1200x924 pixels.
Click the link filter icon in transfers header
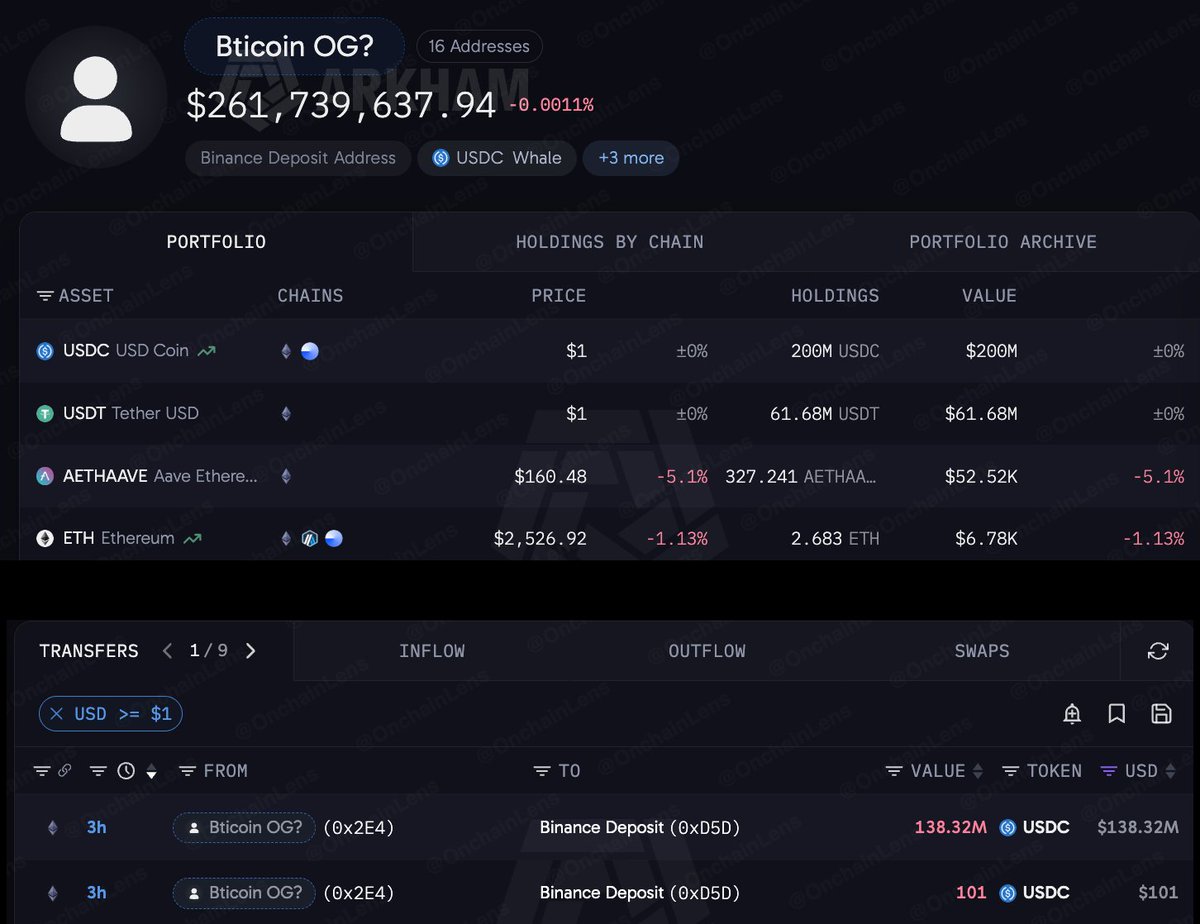(x=63, y=771)
